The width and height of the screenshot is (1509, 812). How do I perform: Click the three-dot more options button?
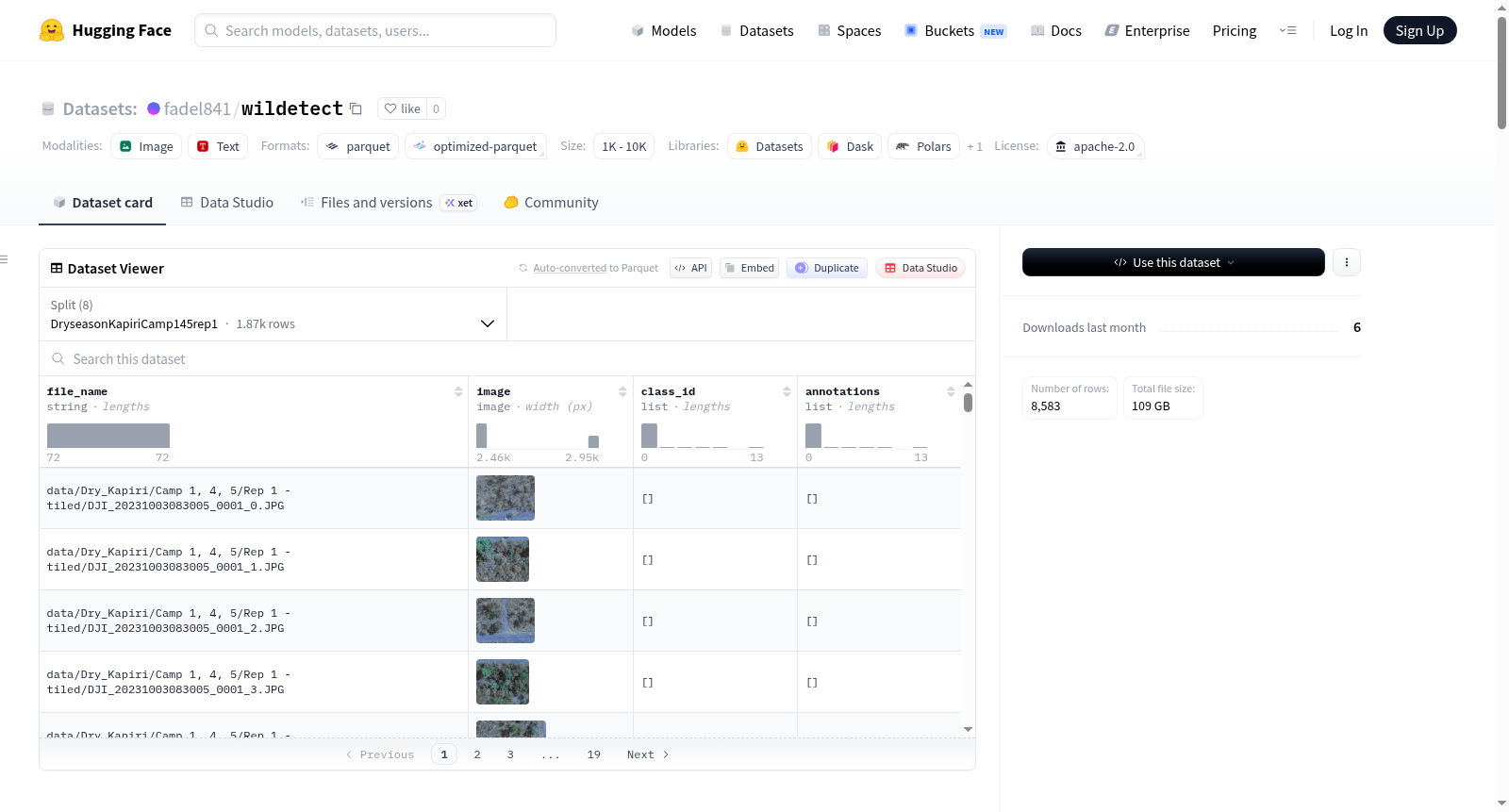point(1347,262)
